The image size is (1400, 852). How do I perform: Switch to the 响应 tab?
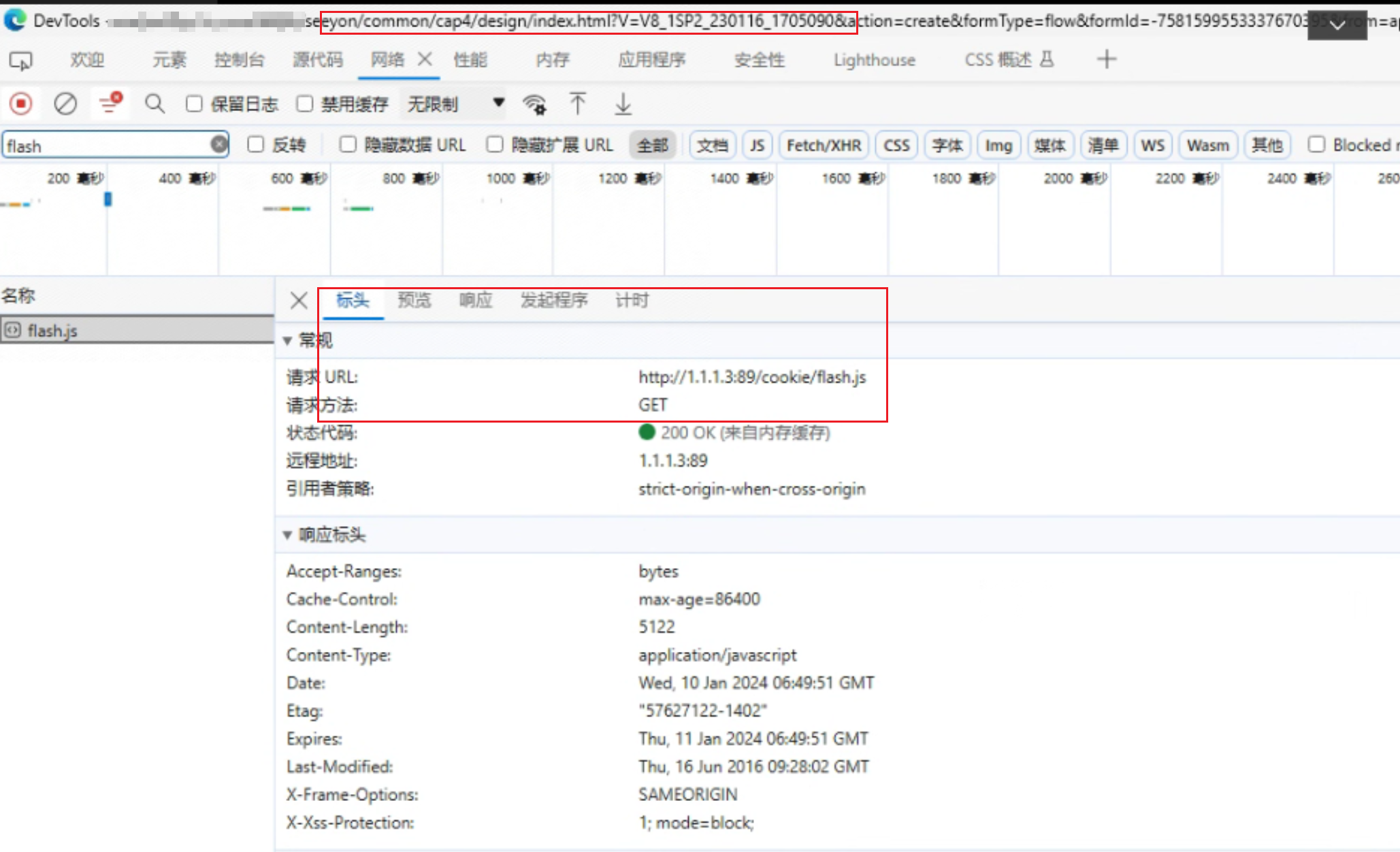tap(475, 300)
